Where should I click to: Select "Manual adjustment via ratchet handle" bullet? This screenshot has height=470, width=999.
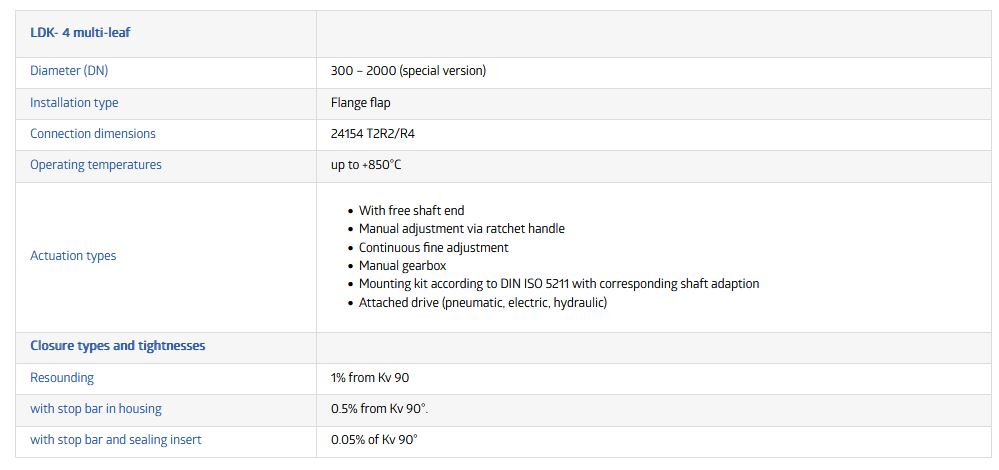click(461, 229)
